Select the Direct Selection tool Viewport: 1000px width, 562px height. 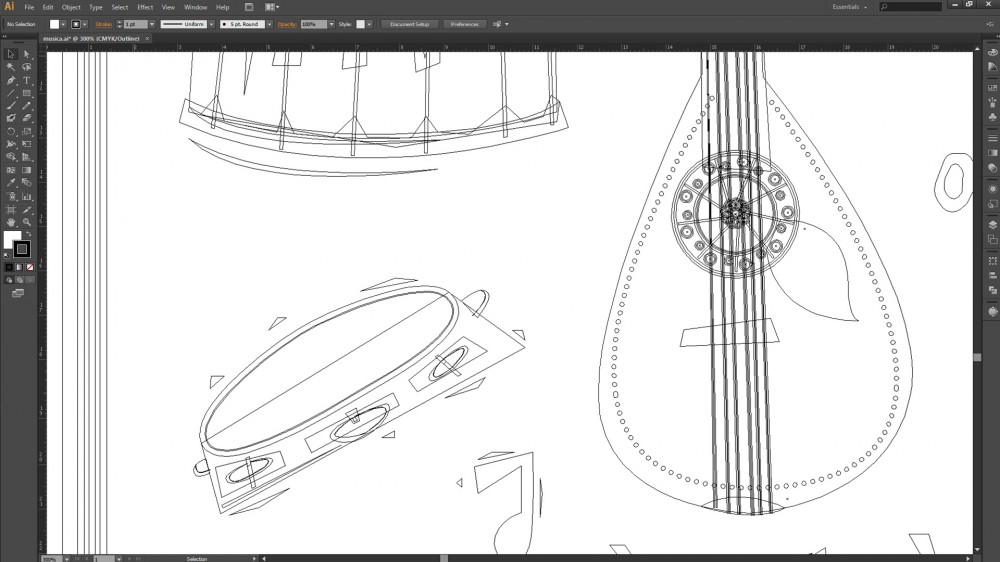(x=27, y=54)
